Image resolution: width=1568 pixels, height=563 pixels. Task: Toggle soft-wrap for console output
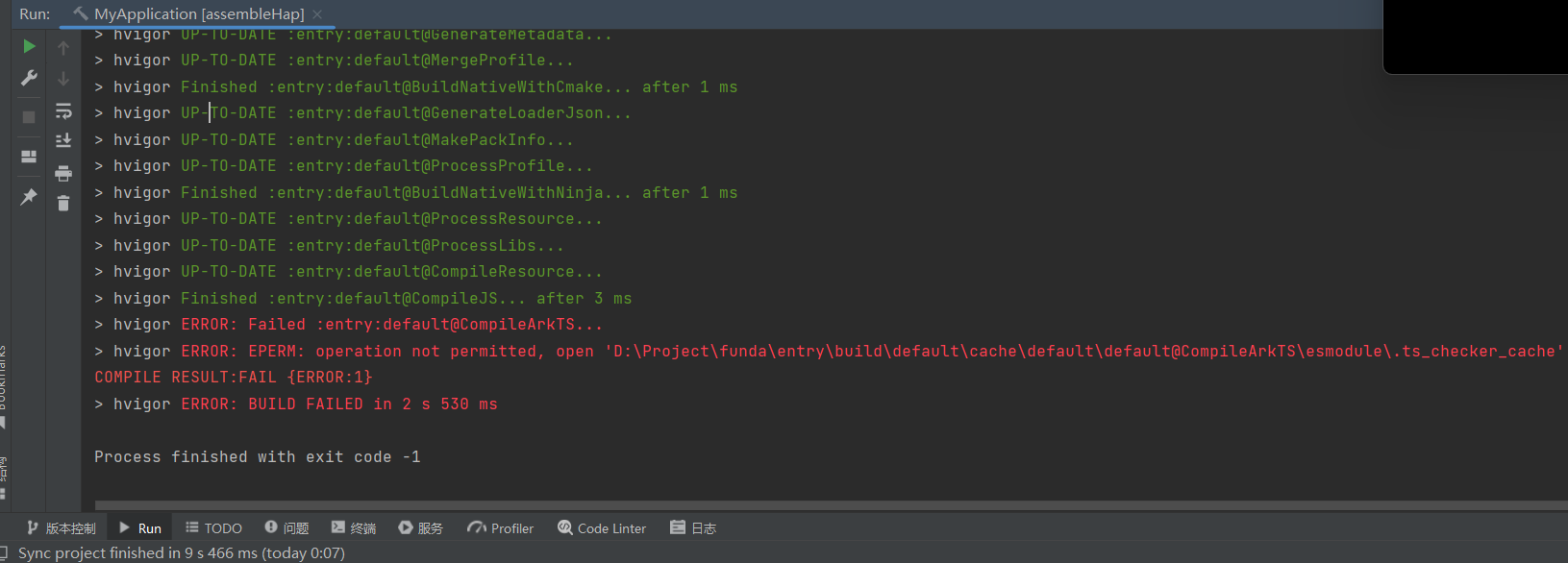tap(63, 111)
